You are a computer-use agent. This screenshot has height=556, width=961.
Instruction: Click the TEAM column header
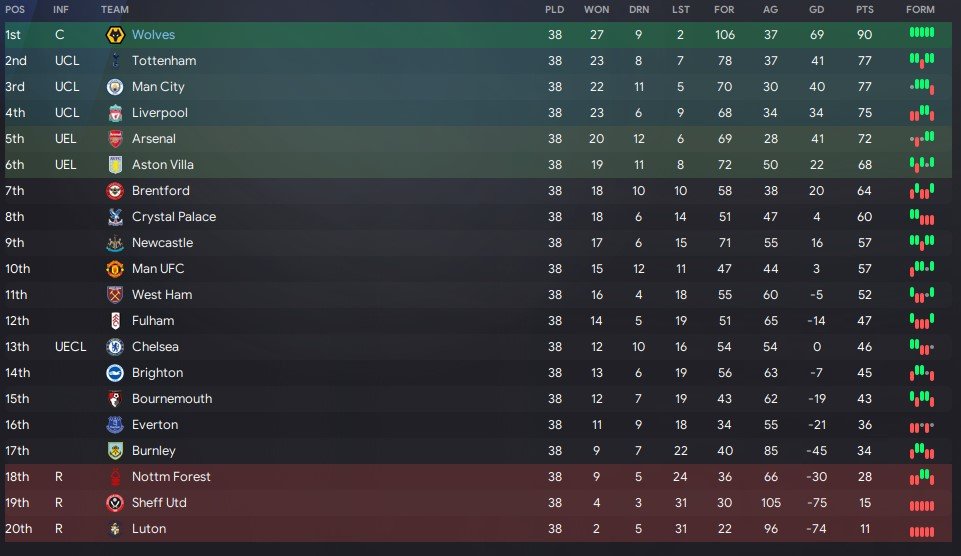115,10
